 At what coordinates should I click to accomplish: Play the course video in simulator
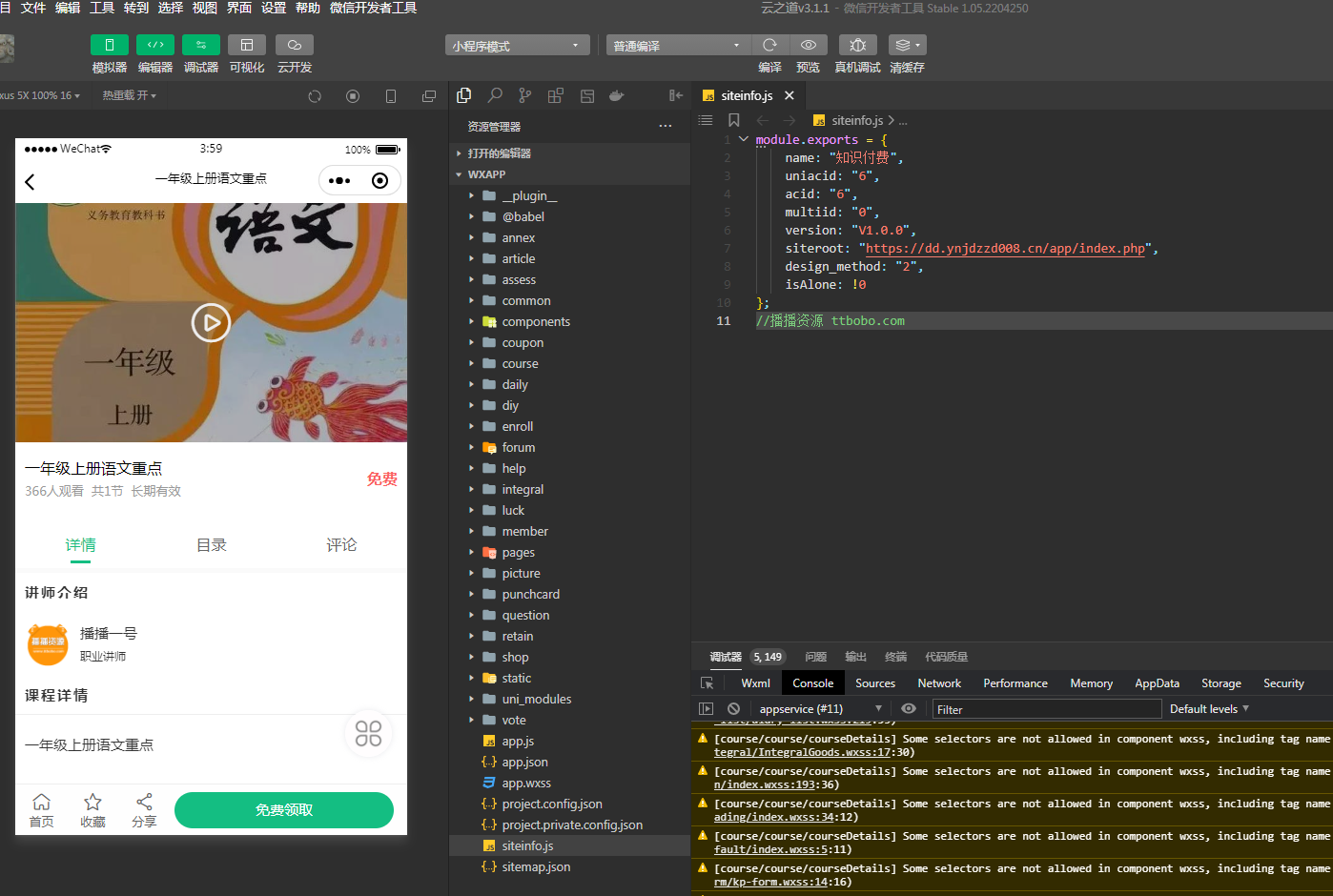[x=212, y=322]
